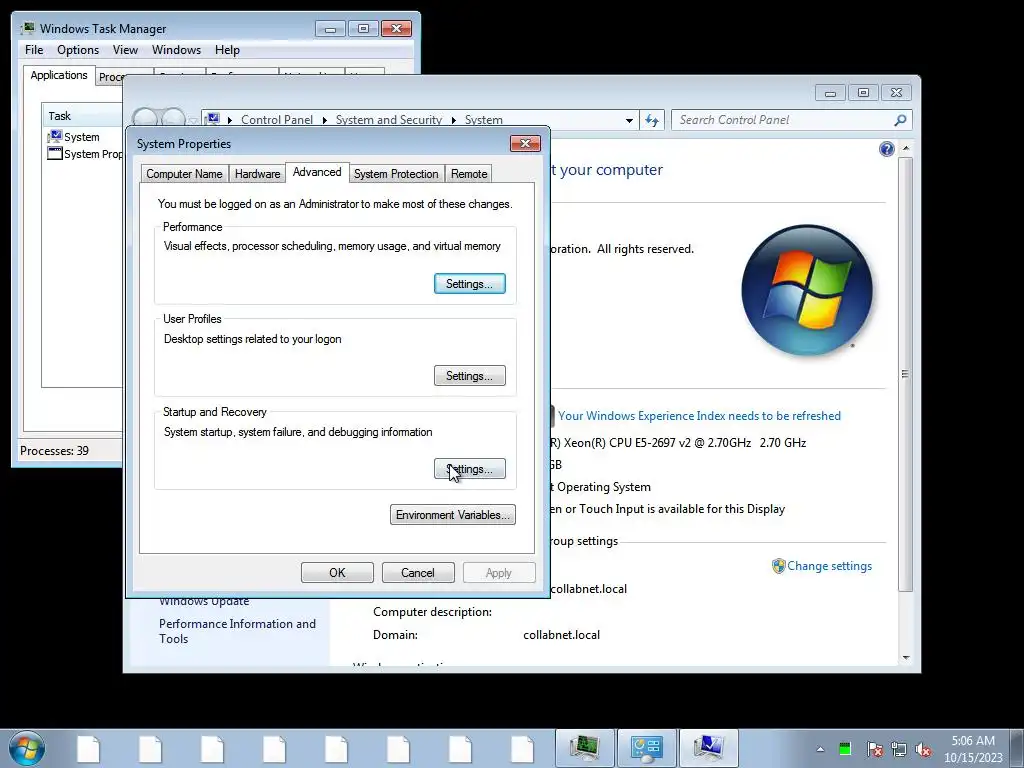Confirm System Properties with OK
1024x768 pixels.
337,573
